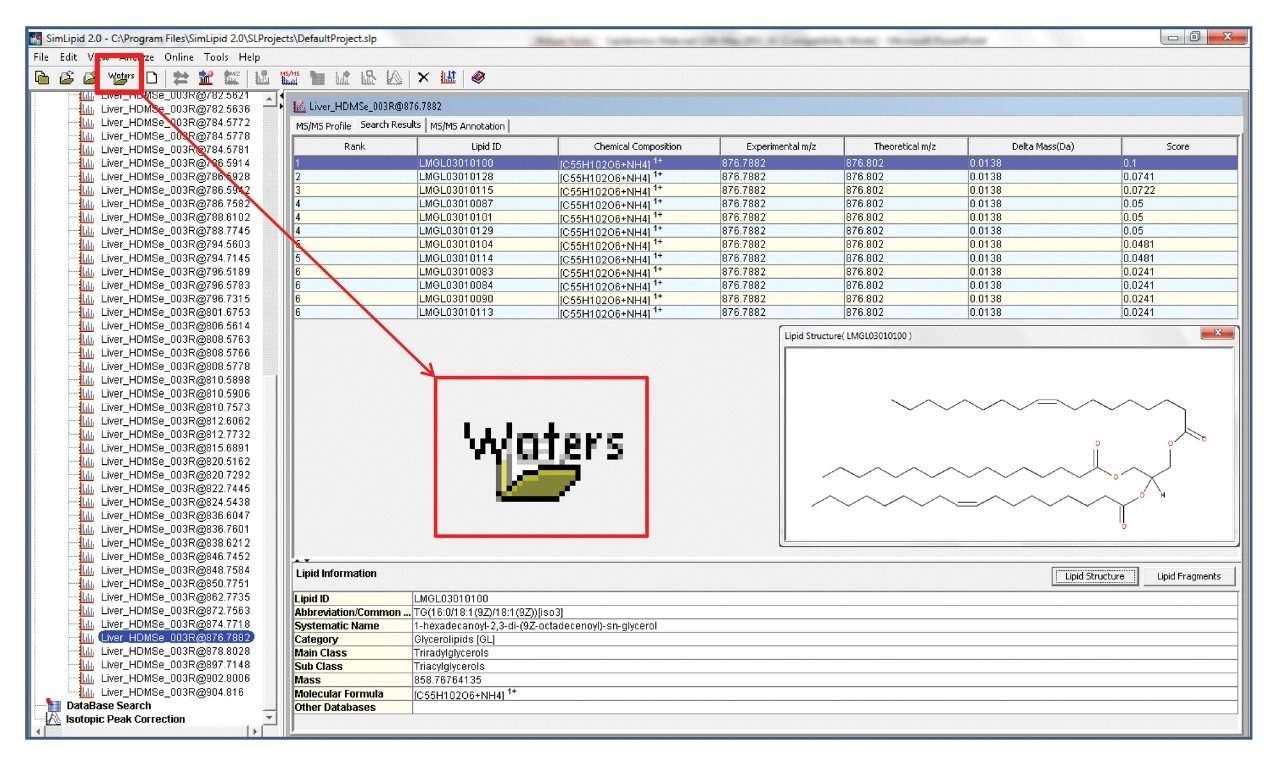Select result row with Lipid ID LMGL03010115
Screen dimensions: 1280x766
coord(764,189)
